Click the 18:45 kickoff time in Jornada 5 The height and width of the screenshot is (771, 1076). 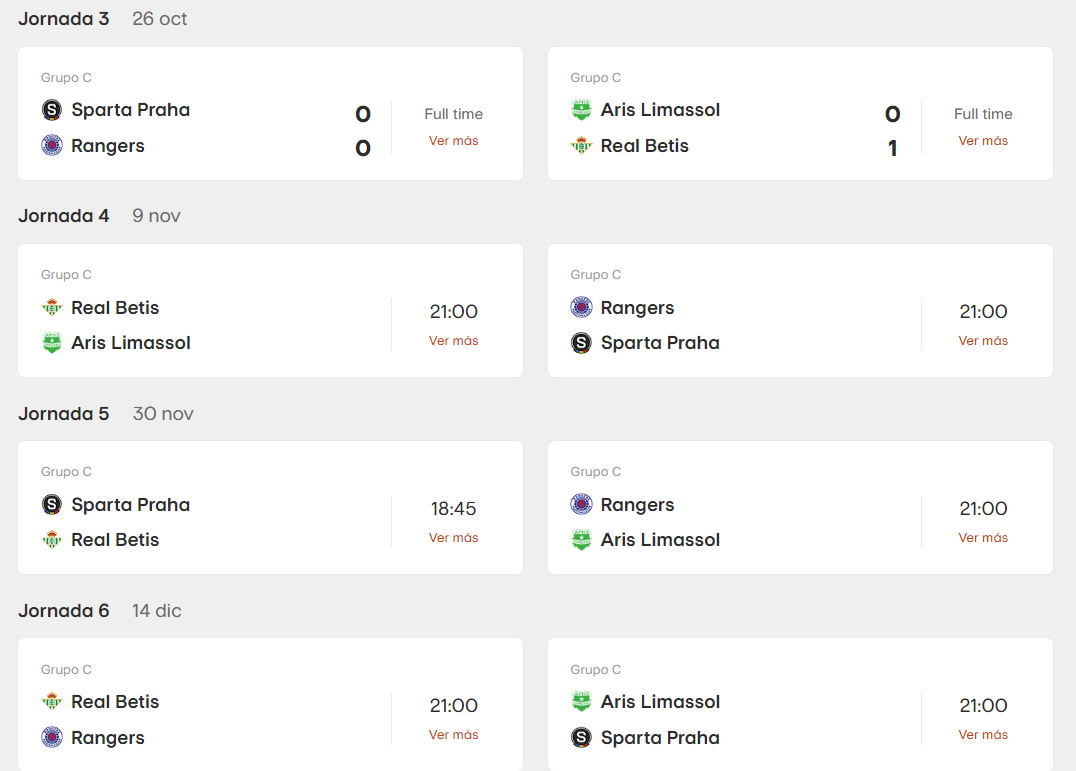(453, 509)
